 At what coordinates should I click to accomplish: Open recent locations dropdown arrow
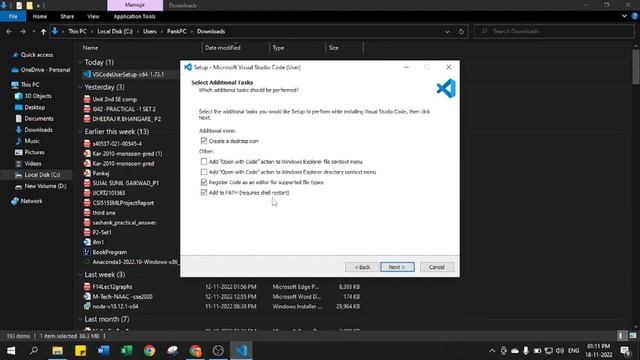[x=33, y=31]
